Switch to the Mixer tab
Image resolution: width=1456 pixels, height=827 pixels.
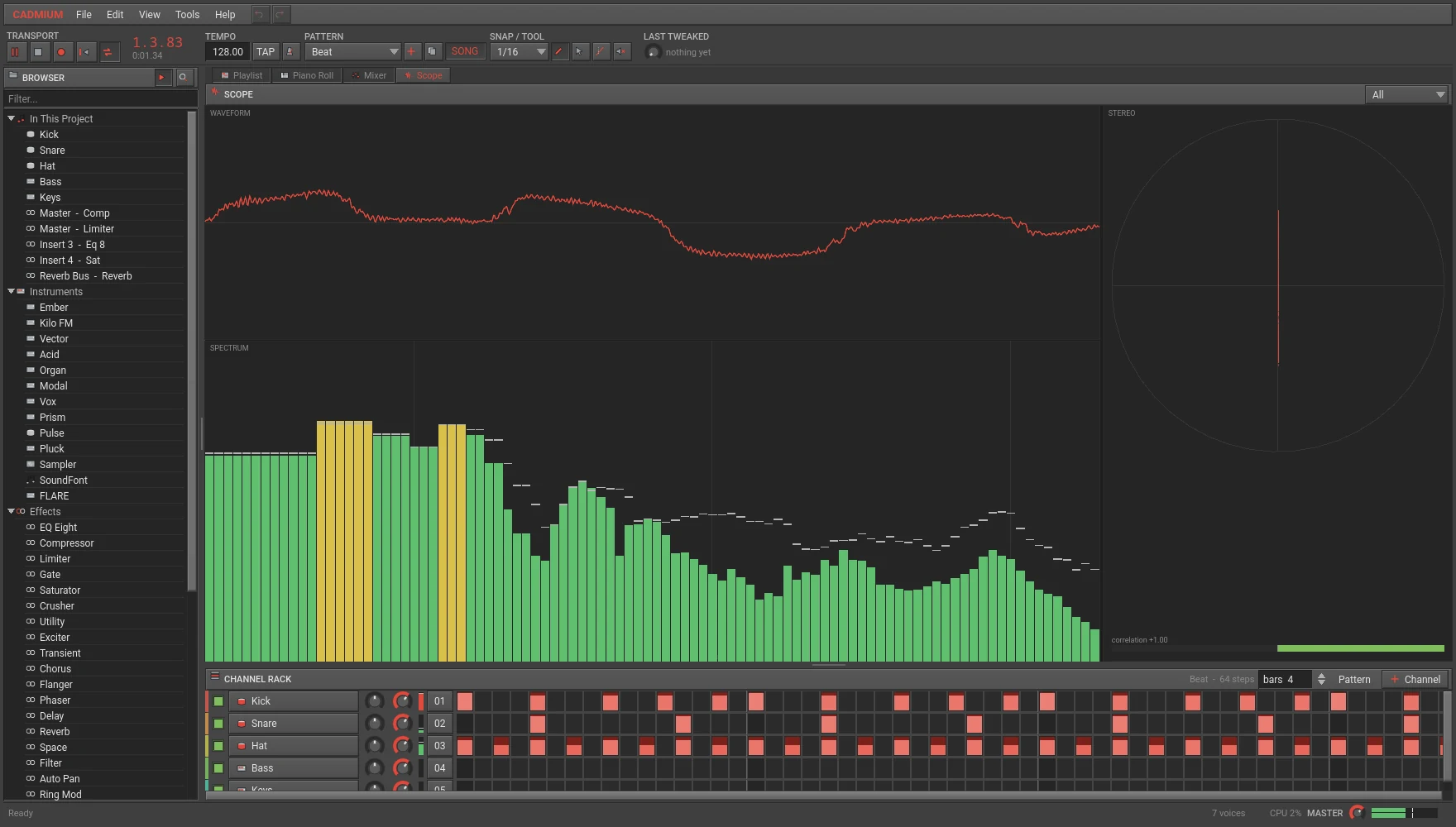coord(369,75)
